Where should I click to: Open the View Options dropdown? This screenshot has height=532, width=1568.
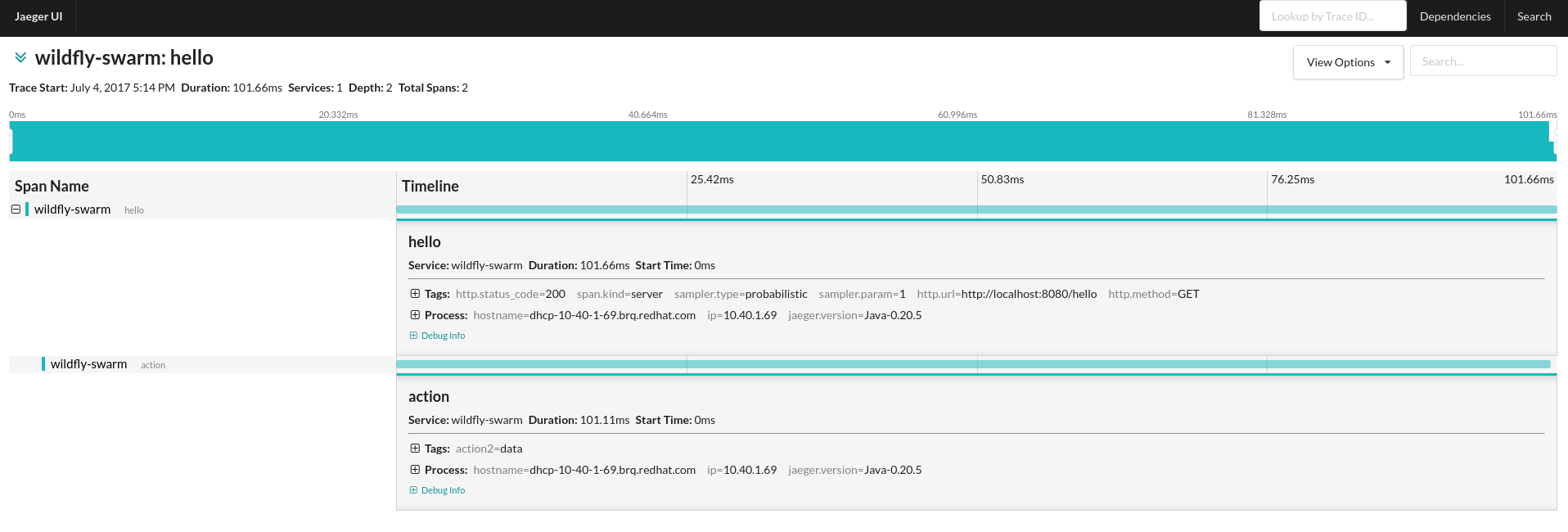pyautogui.click(x=1348, y=62)
